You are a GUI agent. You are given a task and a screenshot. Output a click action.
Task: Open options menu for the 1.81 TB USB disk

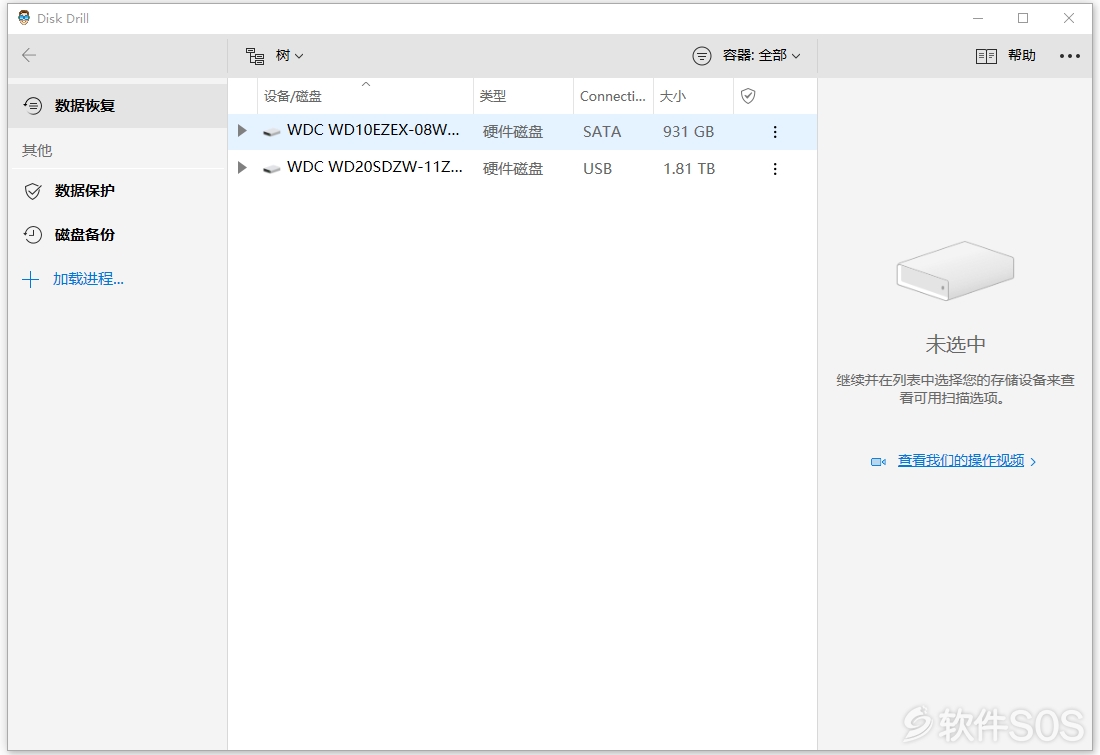point(775,168)
